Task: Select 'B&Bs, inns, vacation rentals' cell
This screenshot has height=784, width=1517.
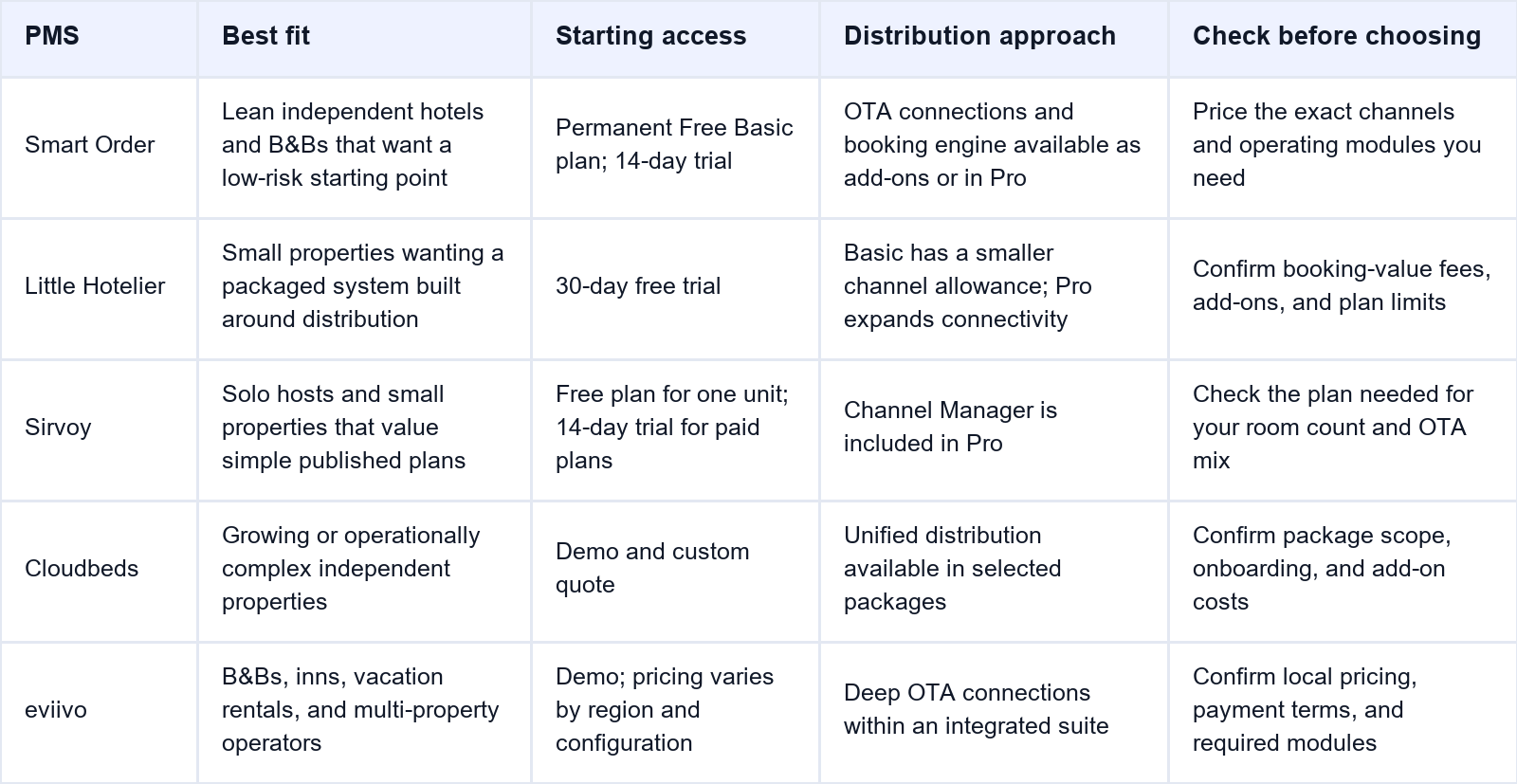Action: tap(364, 713)
